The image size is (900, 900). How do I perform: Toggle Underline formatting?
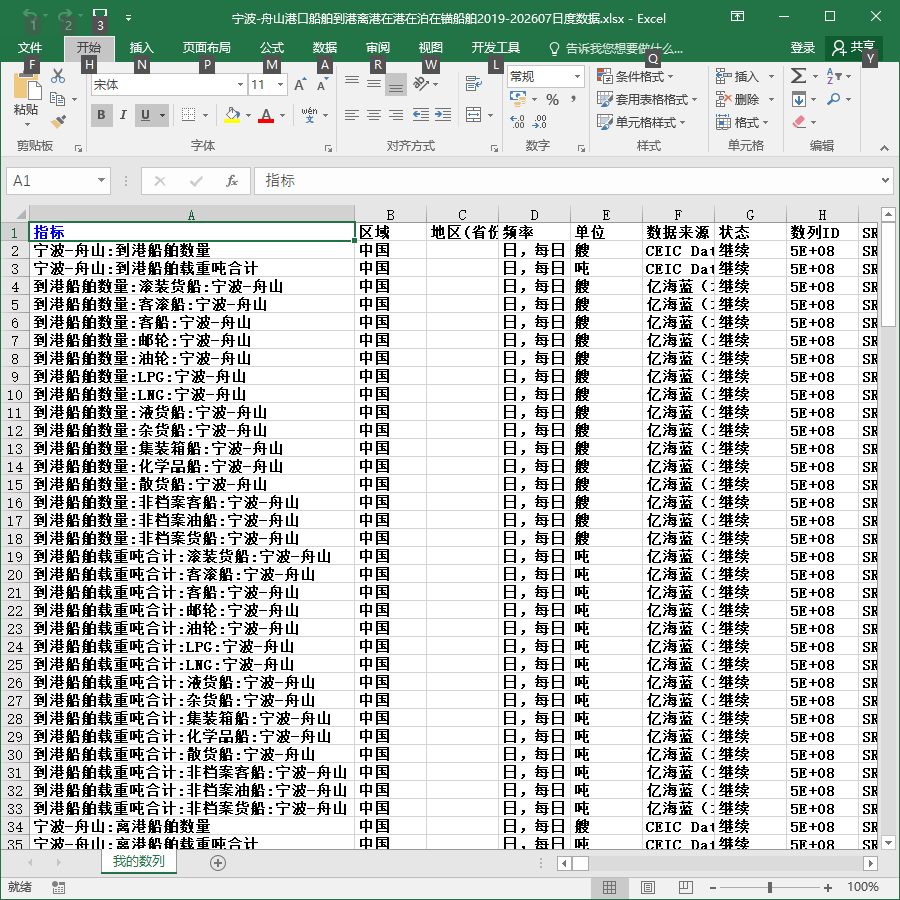(145, 115)
